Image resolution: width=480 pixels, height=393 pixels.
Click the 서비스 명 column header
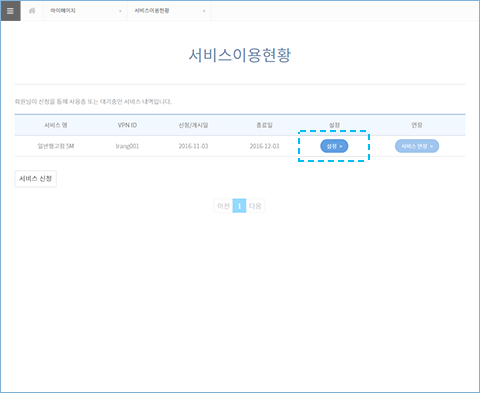coord(56,125)
